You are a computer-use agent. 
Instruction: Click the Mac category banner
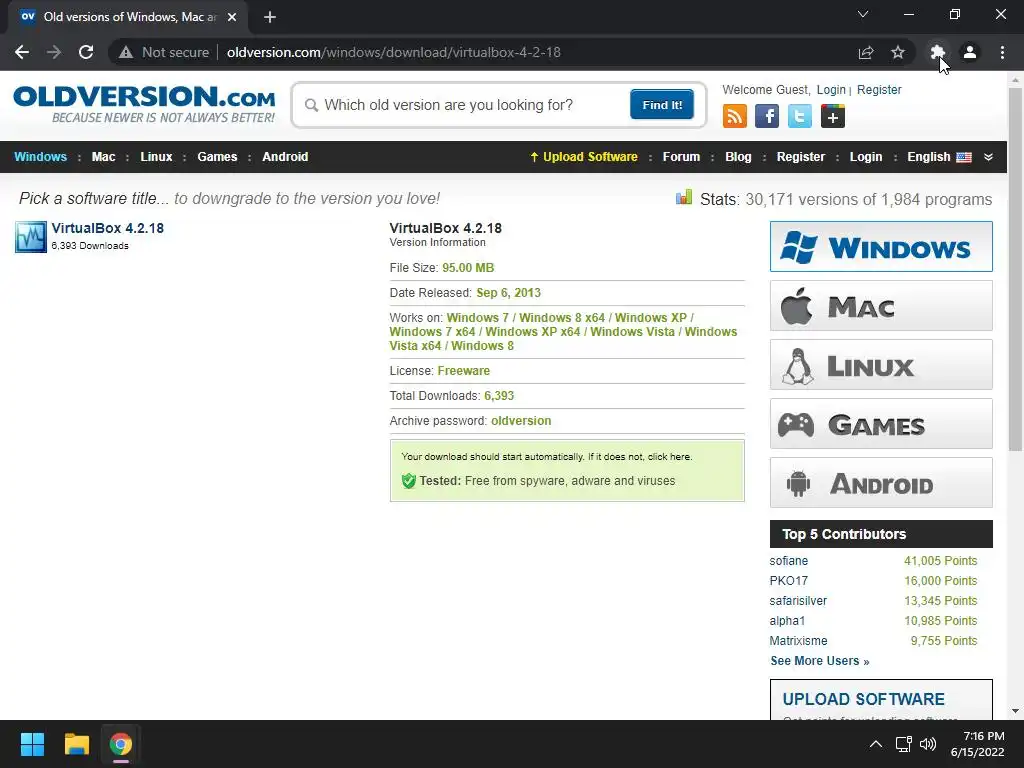click(x=881, y=306)
